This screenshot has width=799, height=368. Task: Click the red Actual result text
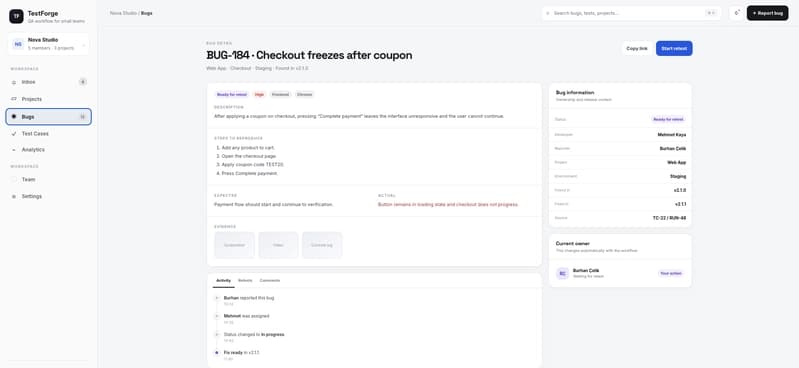448,204
